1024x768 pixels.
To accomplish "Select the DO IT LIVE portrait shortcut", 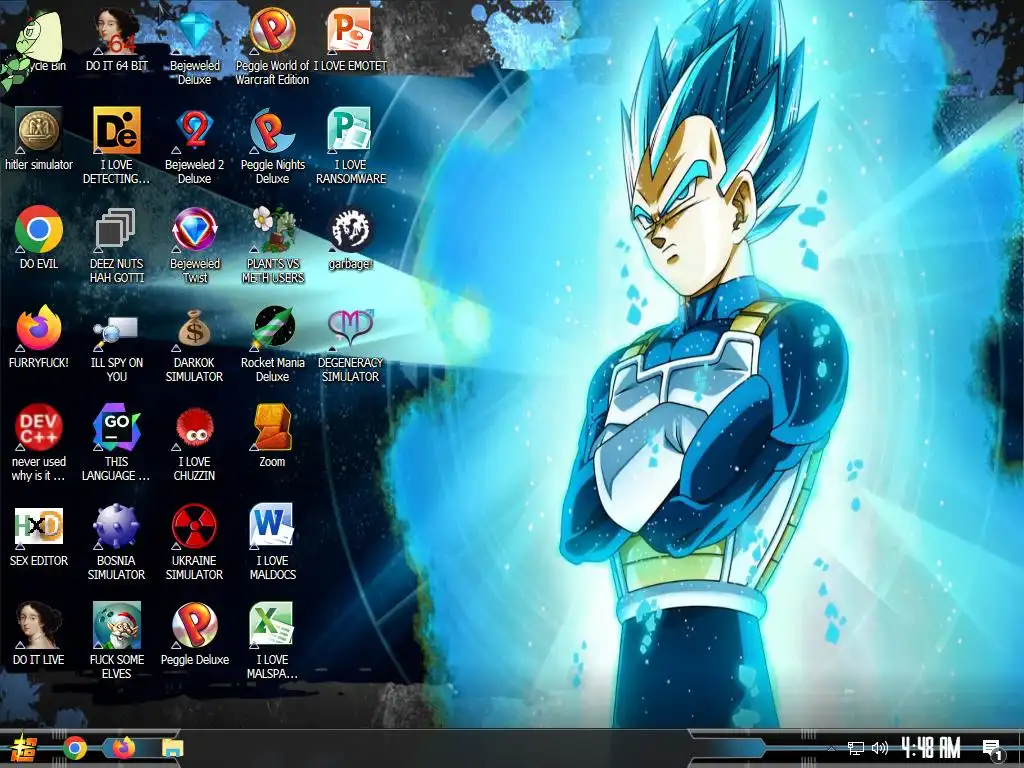I will pyautogui.click(x=39, y=625).
